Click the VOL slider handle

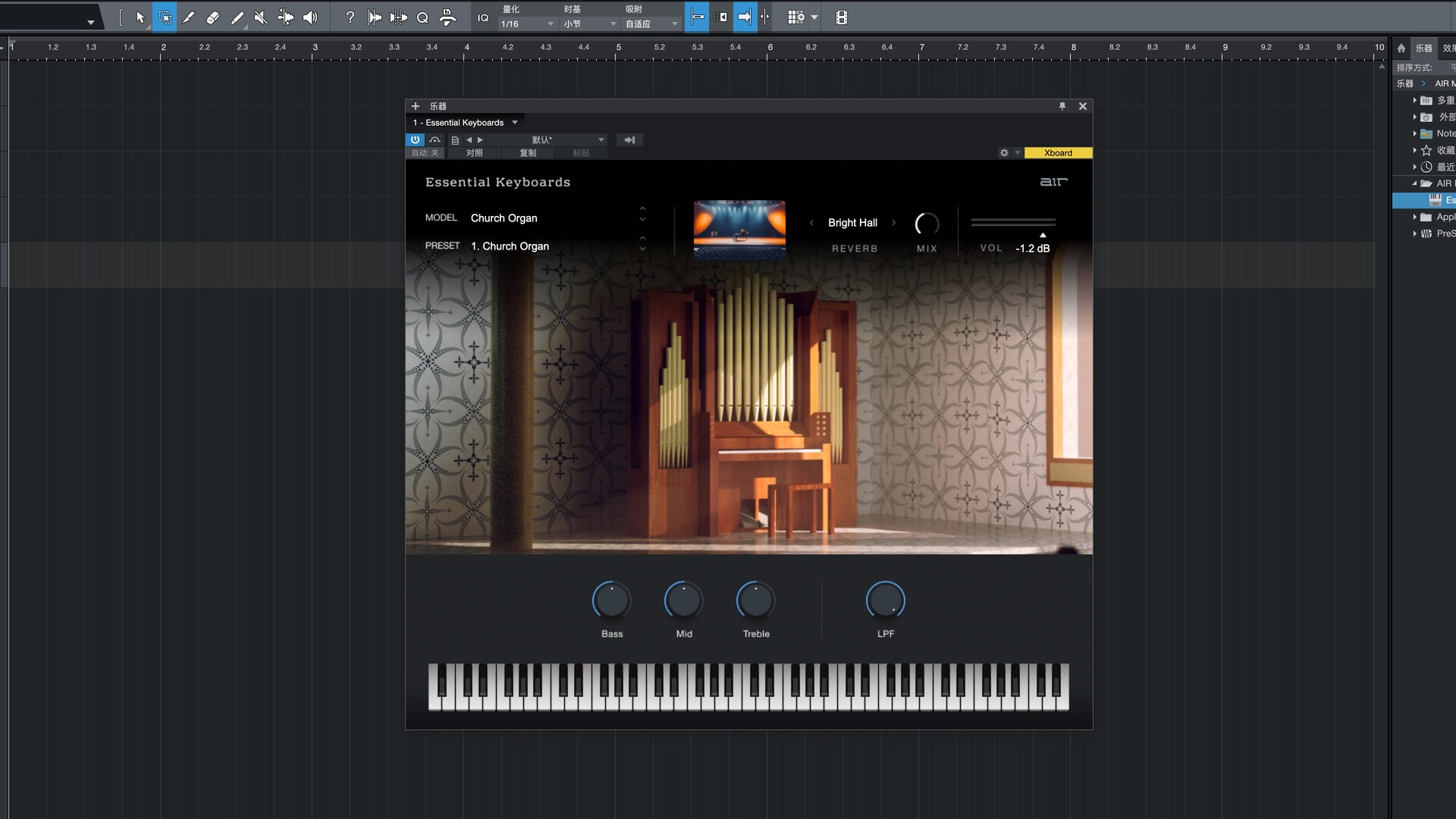(1043, 235)
